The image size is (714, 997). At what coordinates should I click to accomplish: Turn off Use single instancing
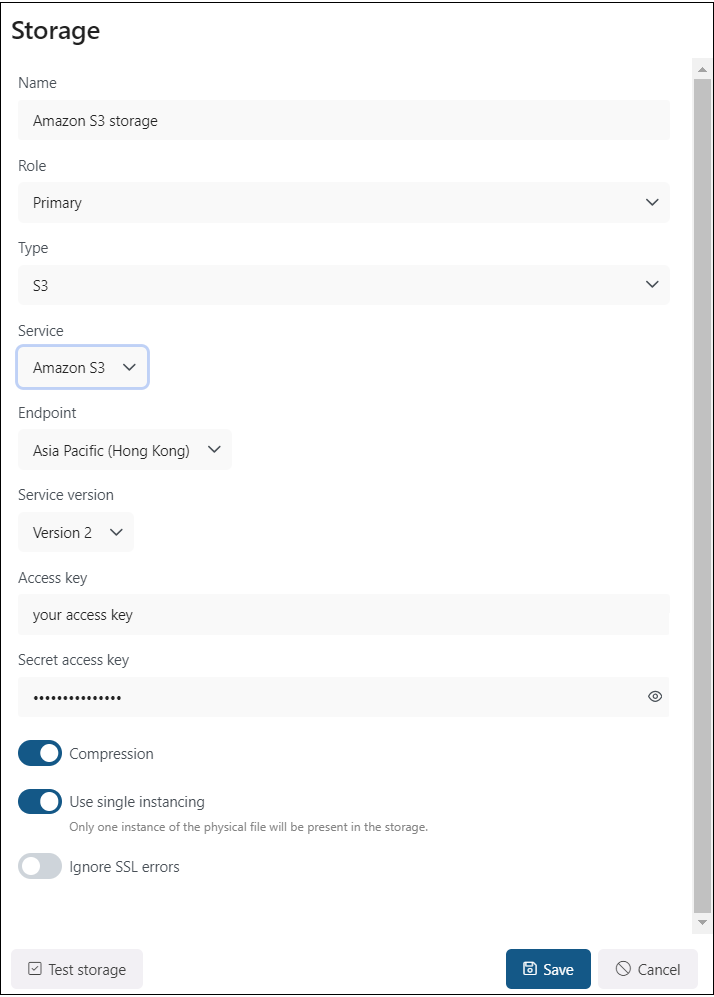click(40, 802)
